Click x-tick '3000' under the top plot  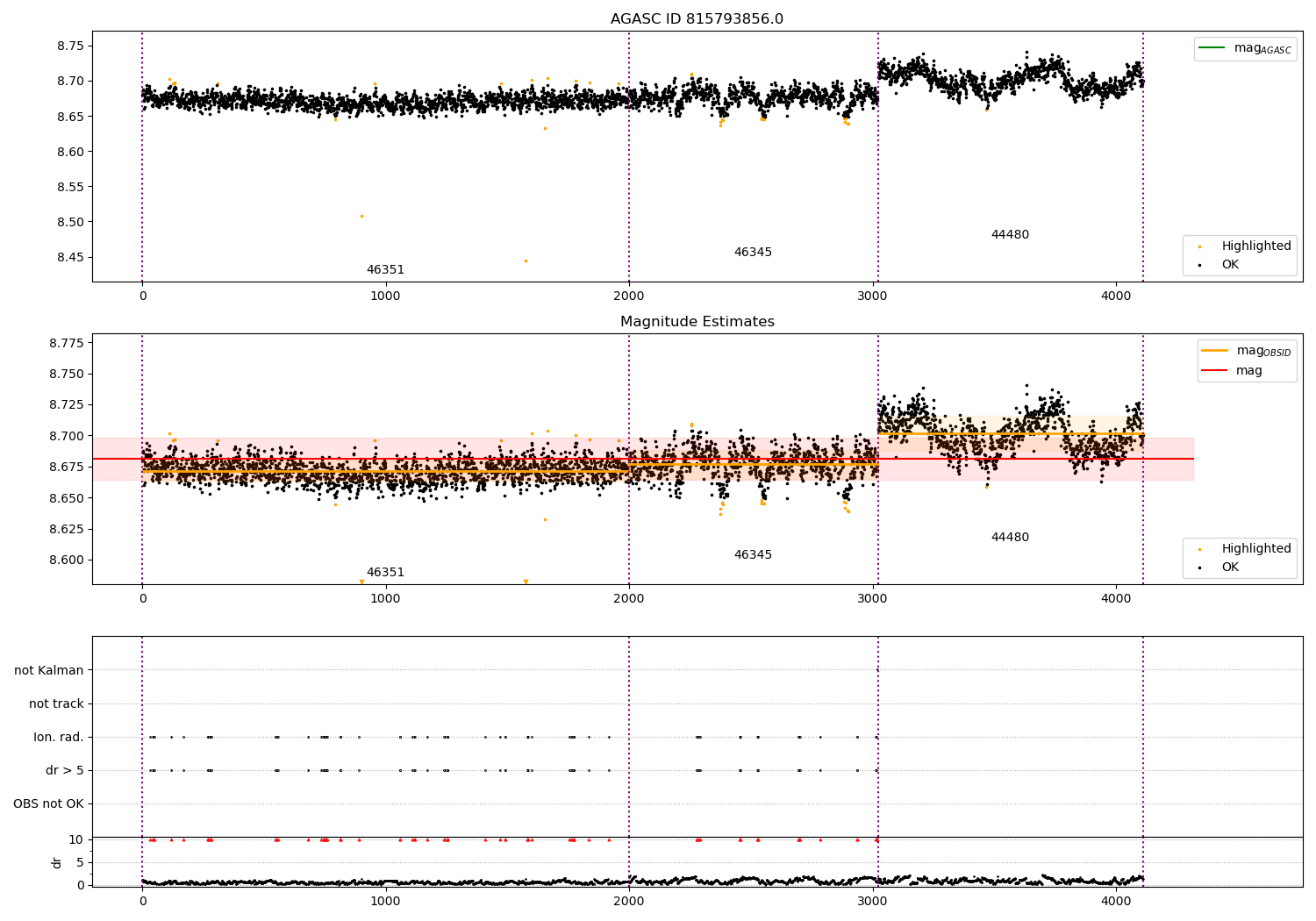pos(872,296)
